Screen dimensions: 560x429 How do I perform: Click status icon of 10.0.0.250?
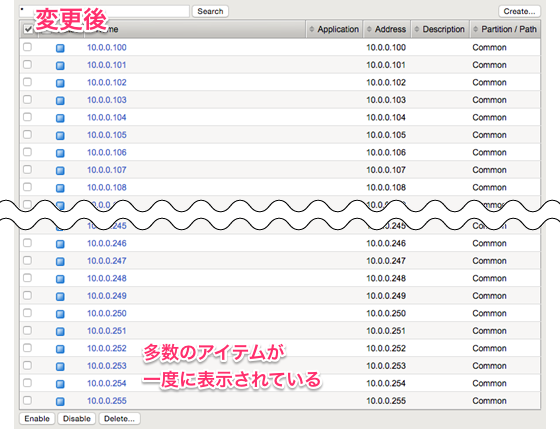tap(60, 314)
